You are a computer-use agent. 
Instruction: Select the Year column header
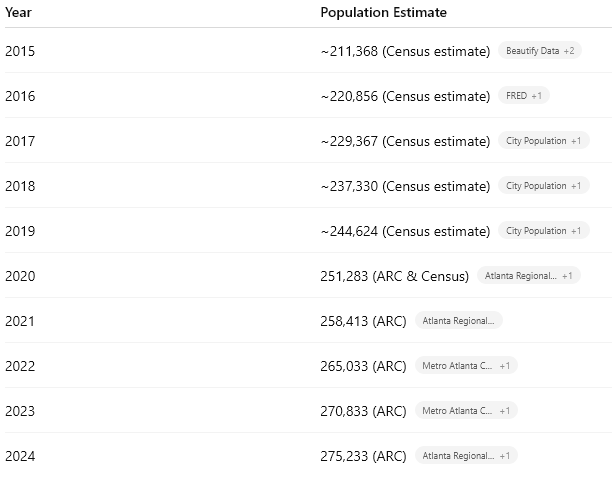(18, 12)
